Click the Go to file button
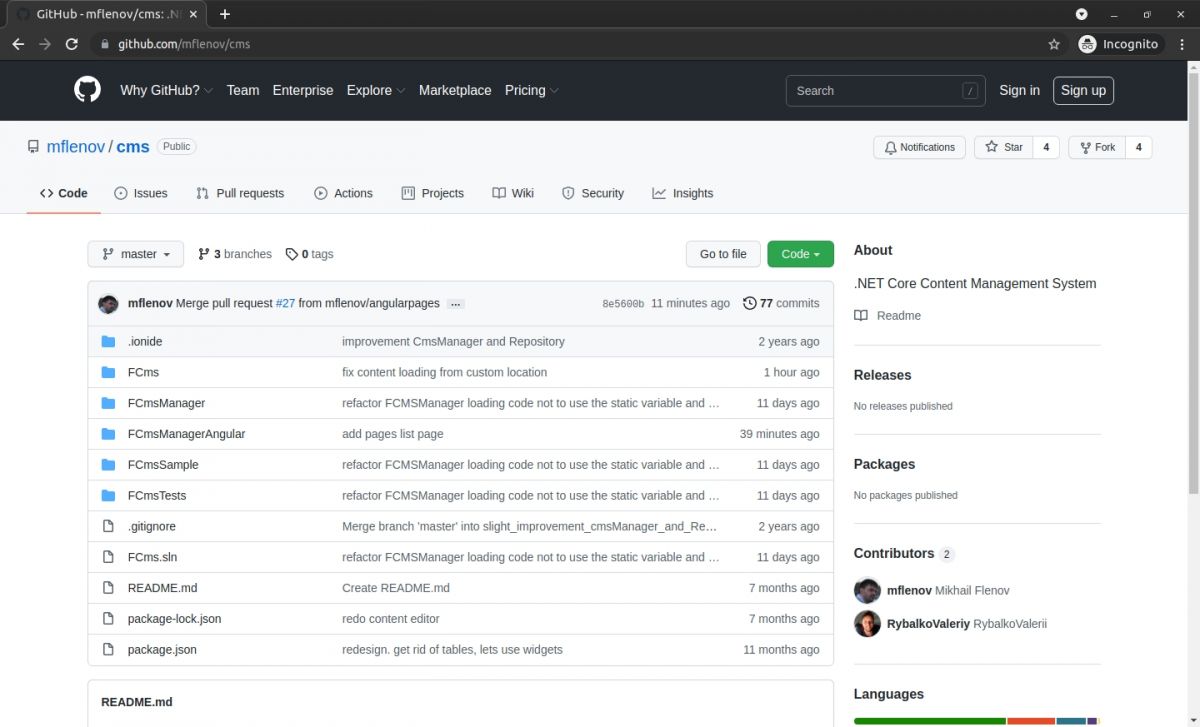This screenshot has width=1200, height=727. (723, 254)
